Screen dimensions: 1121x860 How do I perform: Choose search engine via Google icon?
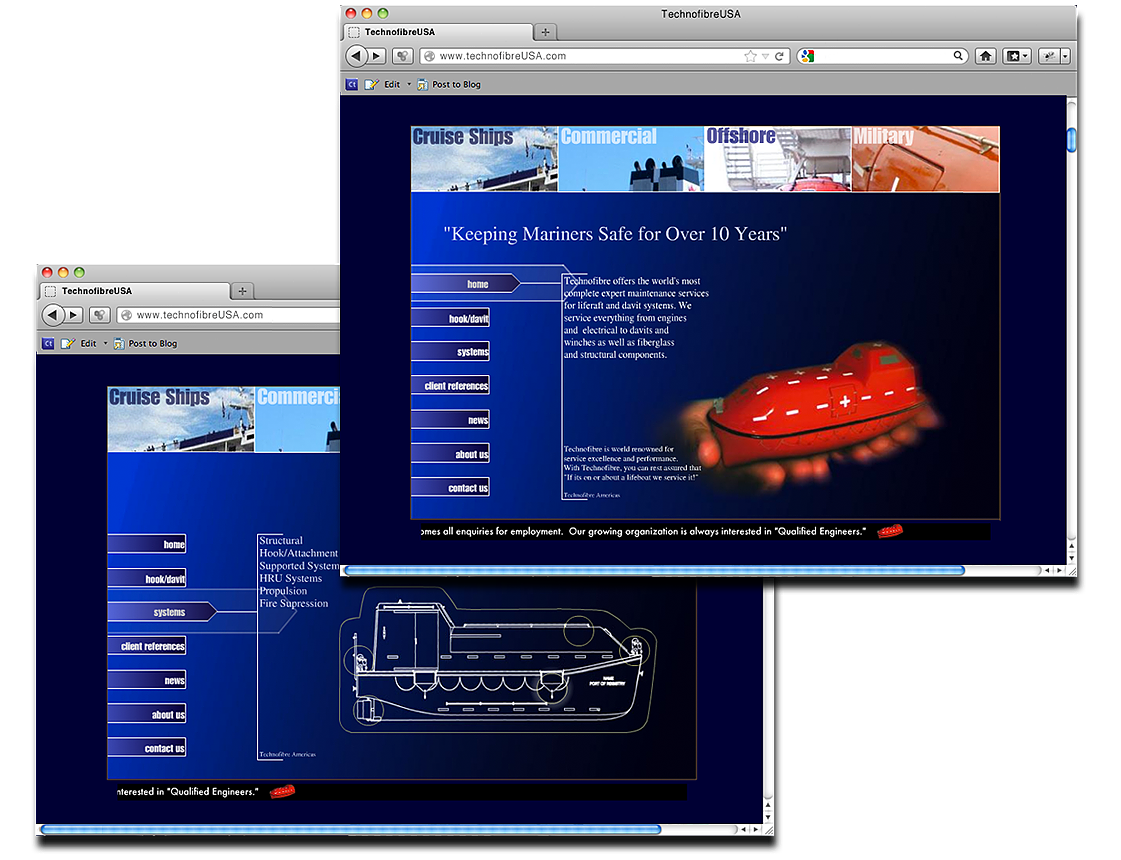(x=807, y=56)
